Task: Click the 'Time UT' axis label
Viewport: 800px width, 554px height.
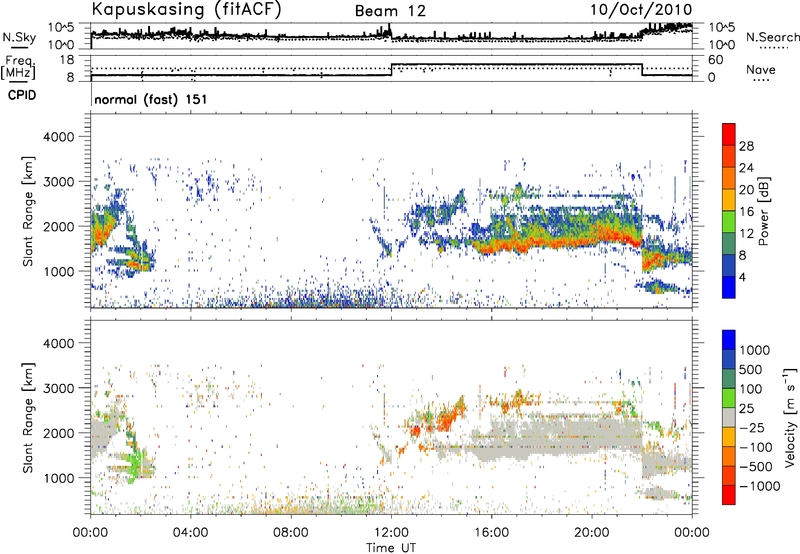Action: click(x=391, y=548)
